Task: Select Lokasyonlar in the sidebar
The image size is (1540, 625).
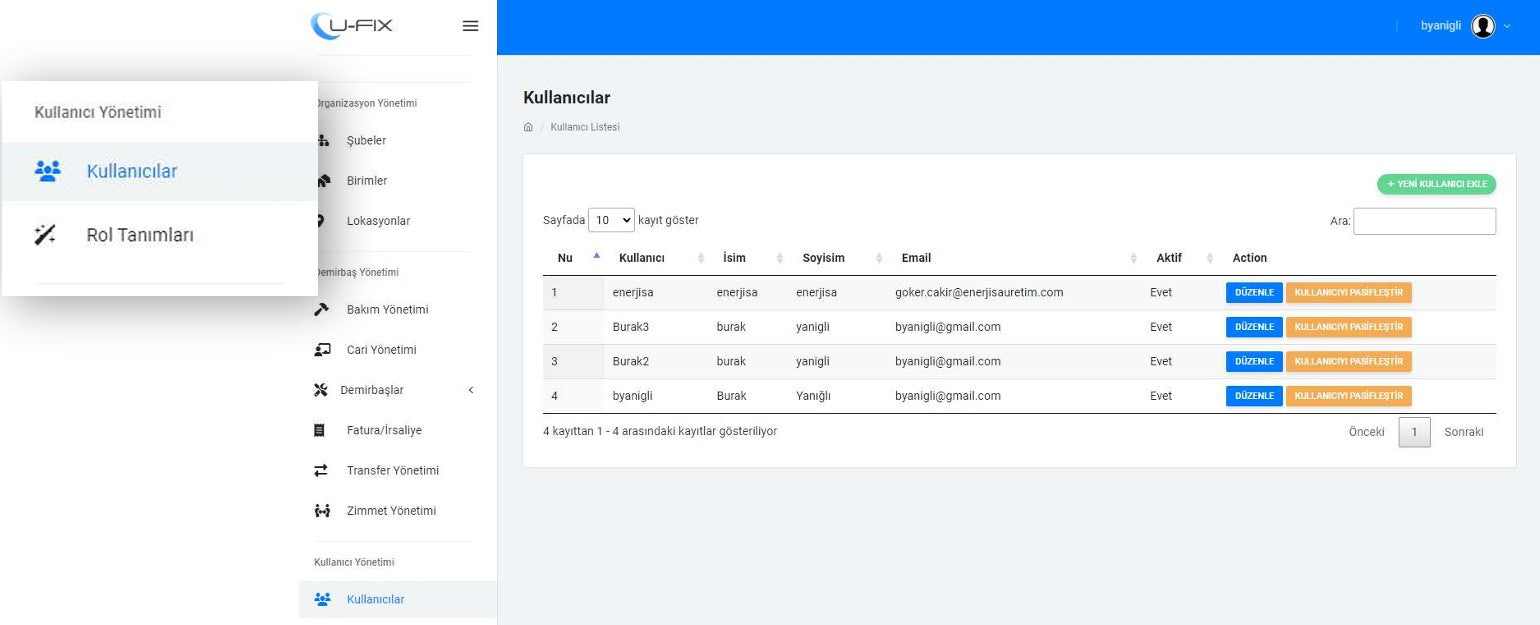Action: click(378, 221)
